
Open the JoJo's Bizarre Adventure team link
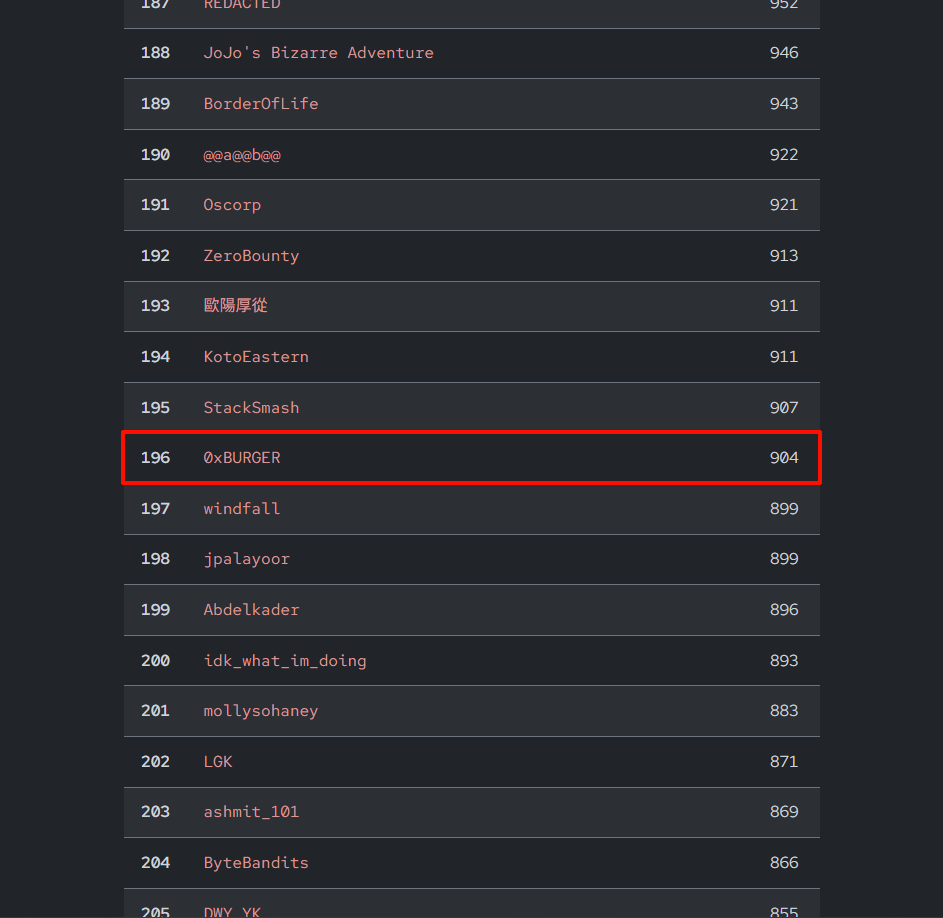pyautogui.click(x=318, y=53)
